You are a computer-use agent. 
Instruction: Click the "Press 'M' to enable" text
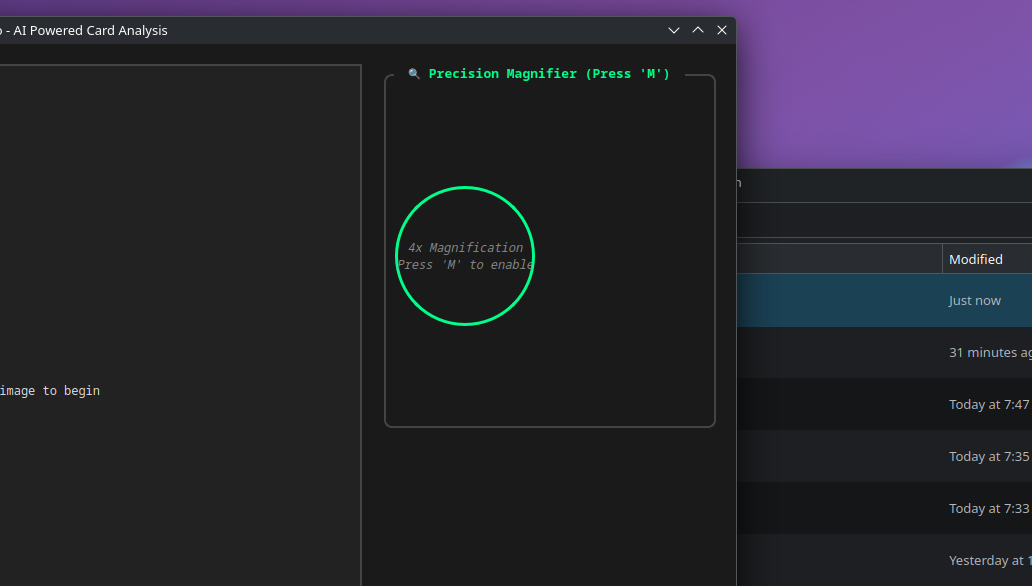465,265
